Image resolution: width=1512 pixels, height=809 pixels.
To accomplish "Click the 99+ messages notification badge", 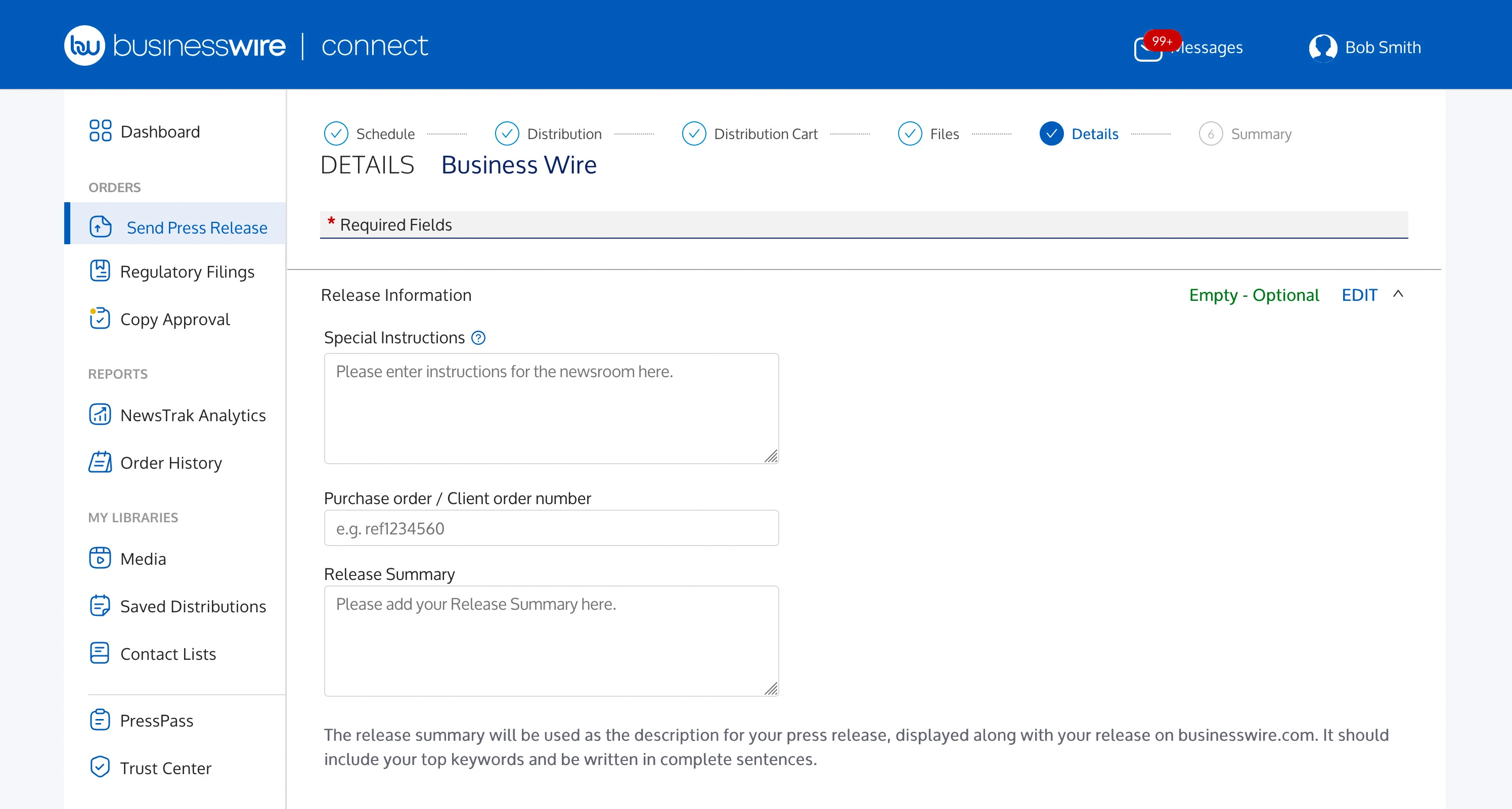I will point(1162,41).
